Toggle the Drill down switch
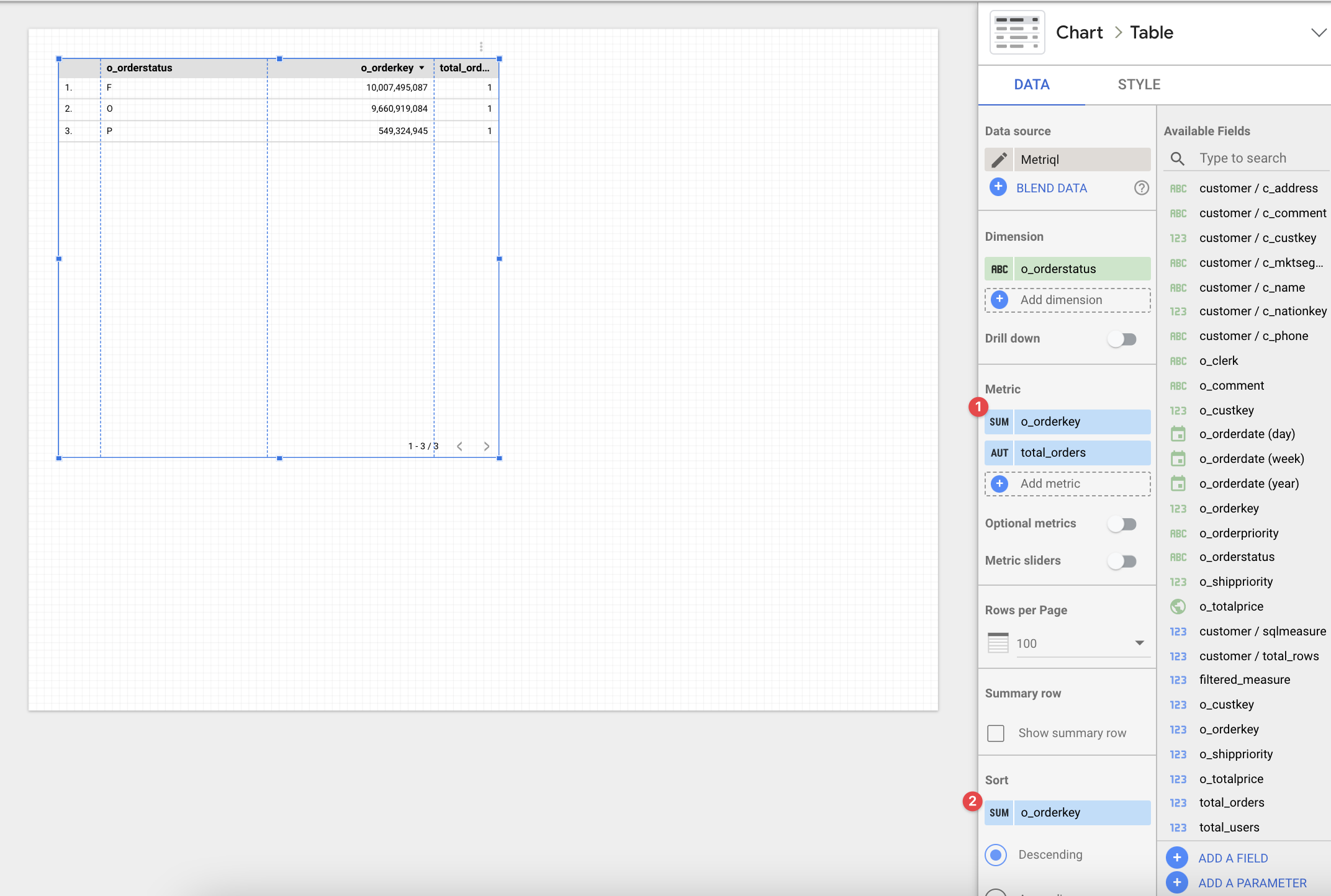The width and height of the screenshot is (1331, 896). coord(1122,339)
